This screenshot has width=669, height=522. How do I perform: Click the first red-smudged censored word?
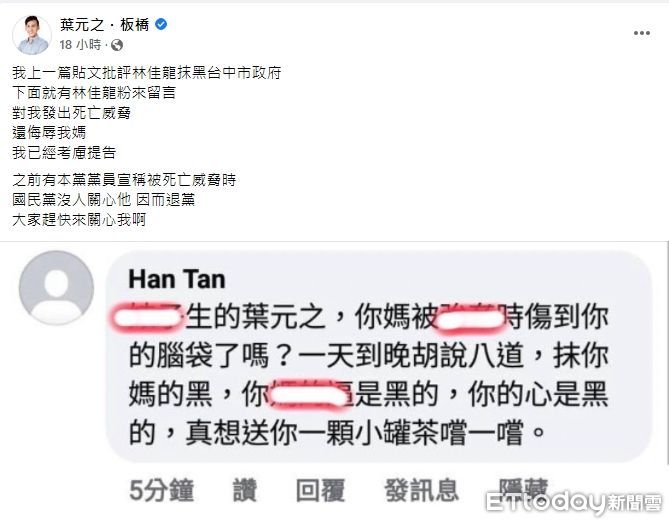tap(147, 318)
